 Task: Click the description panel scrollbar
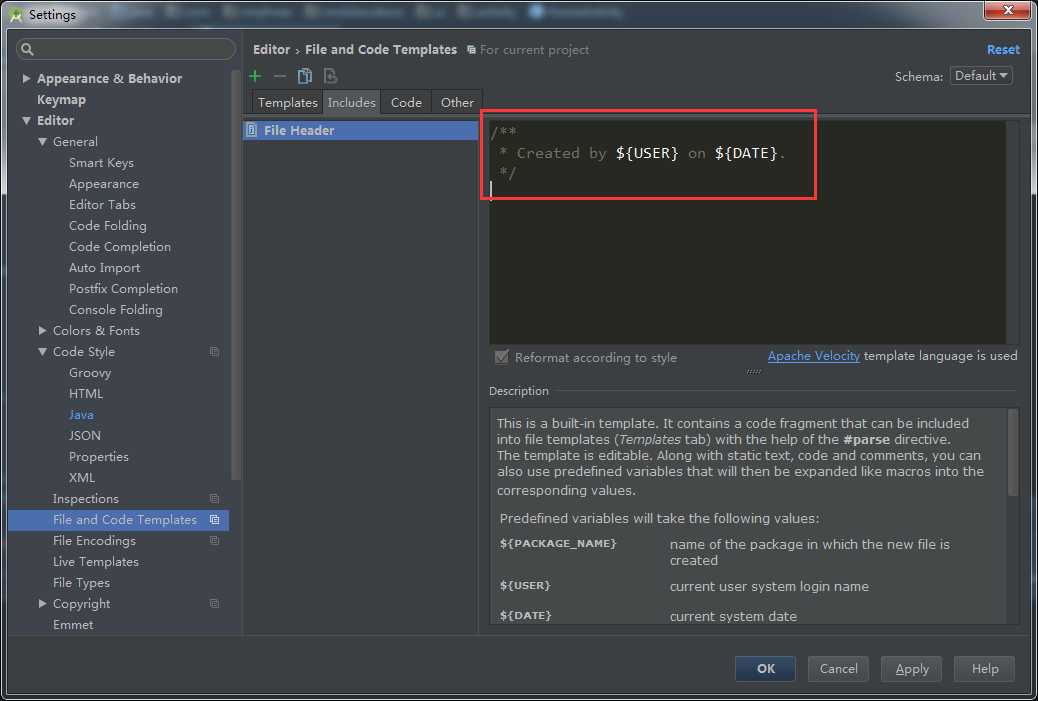tap(1012, 453)
